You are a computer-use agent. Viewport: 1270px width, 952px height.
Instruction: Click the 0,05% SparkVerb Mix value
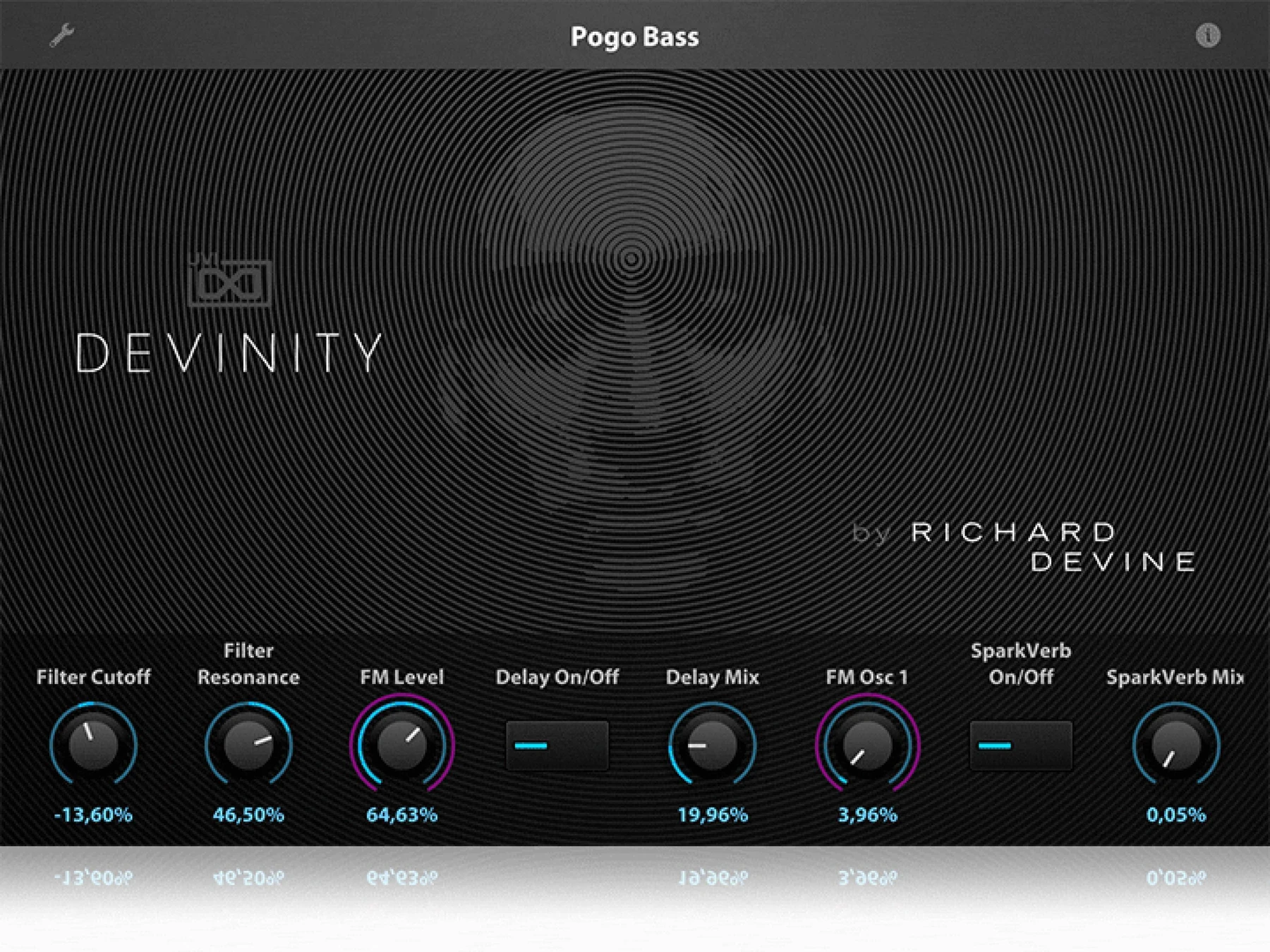[1176, 815]
